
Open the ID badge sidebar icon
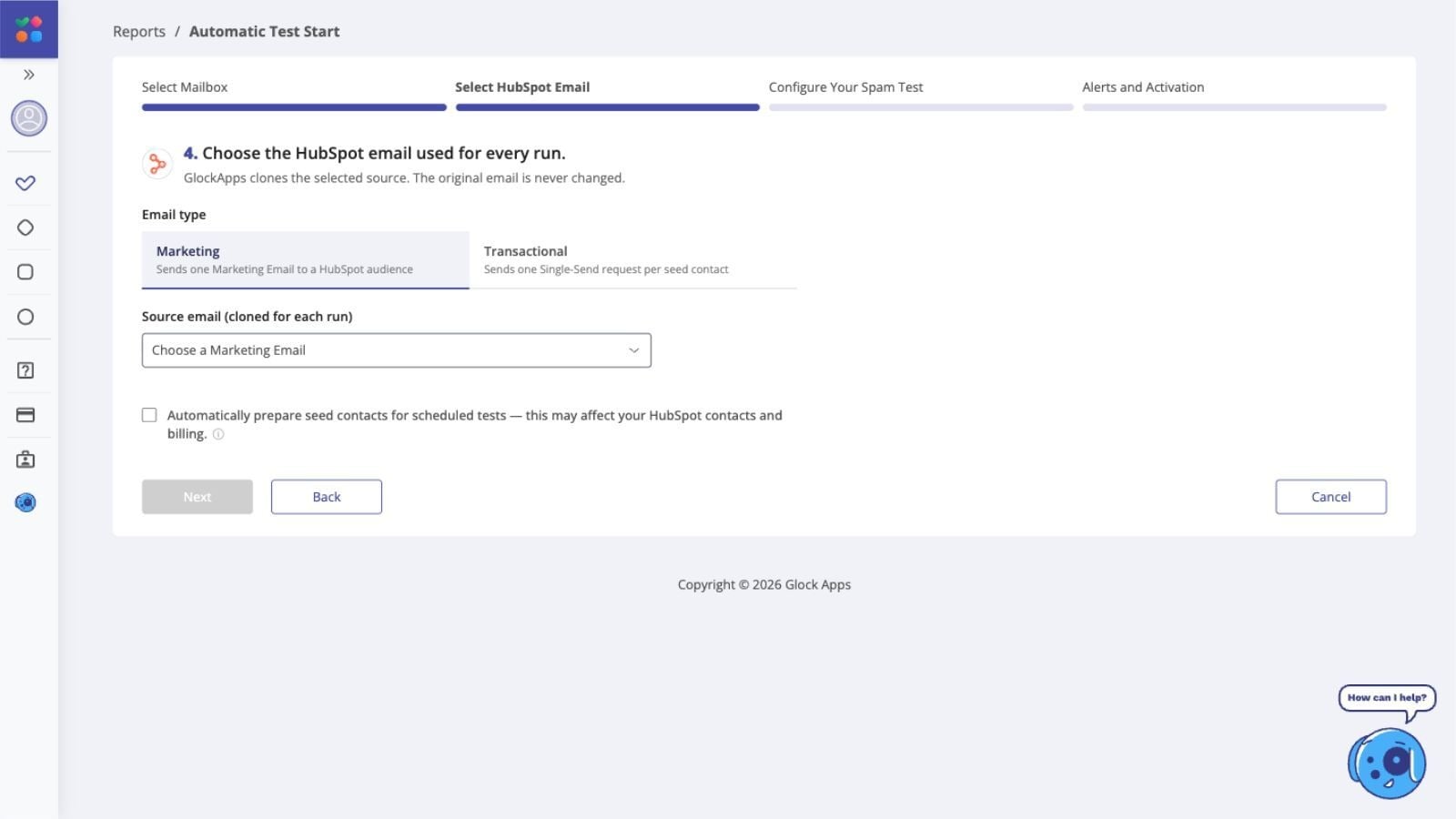[x=25, y=460]
